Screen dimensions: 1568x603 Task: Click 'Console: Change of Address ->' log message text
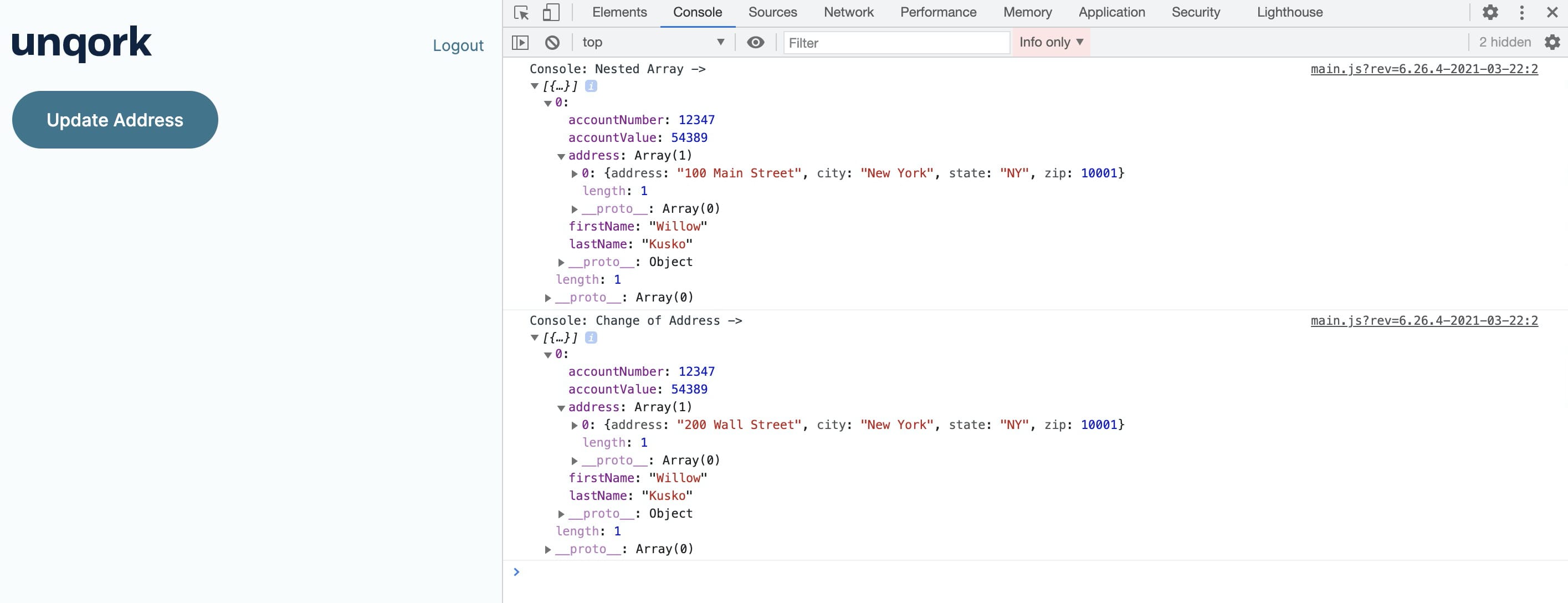tap(636, 320)
